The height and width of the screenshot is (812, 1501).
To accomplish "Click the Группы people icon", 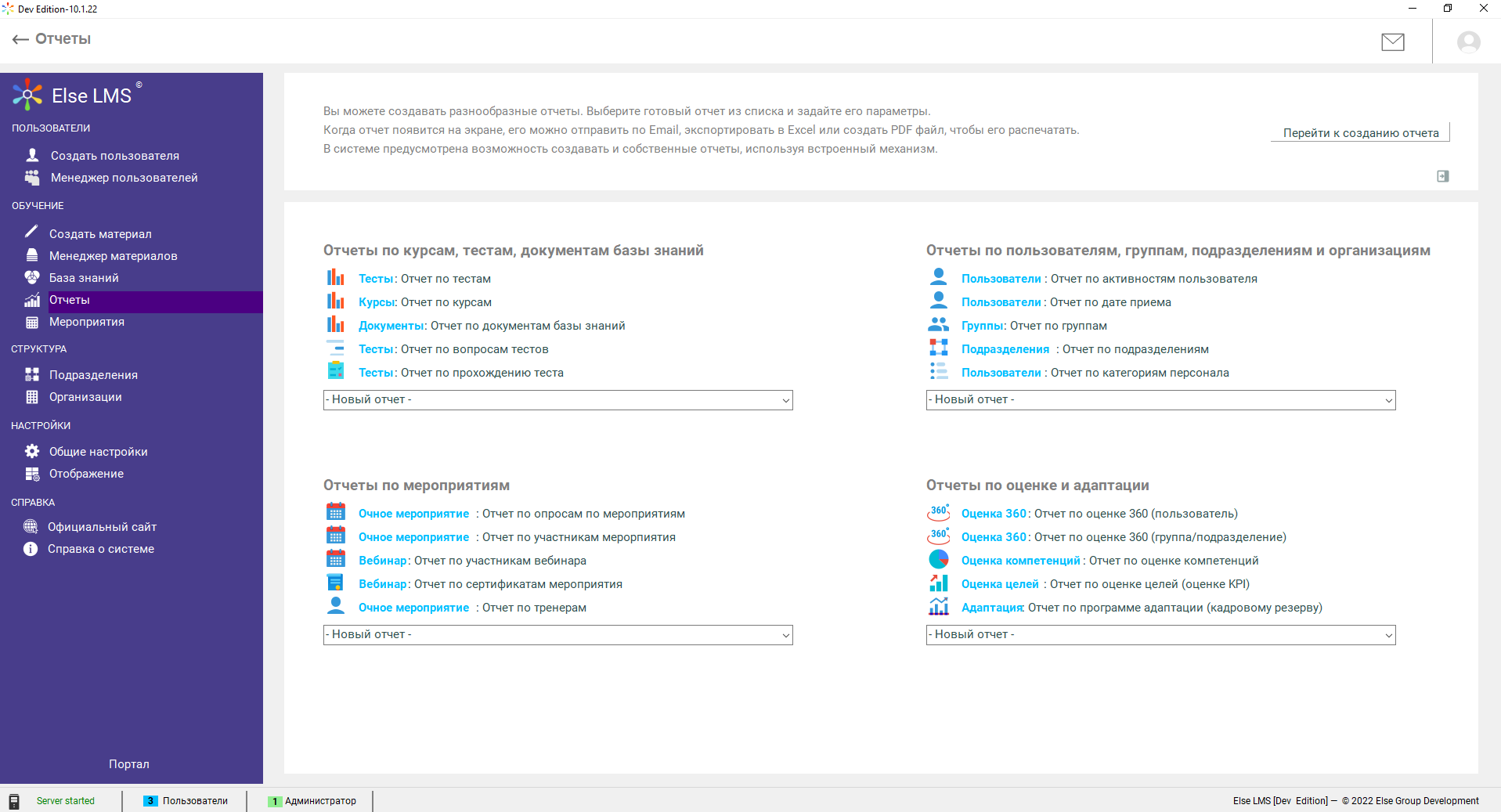I will pos(938,325).
